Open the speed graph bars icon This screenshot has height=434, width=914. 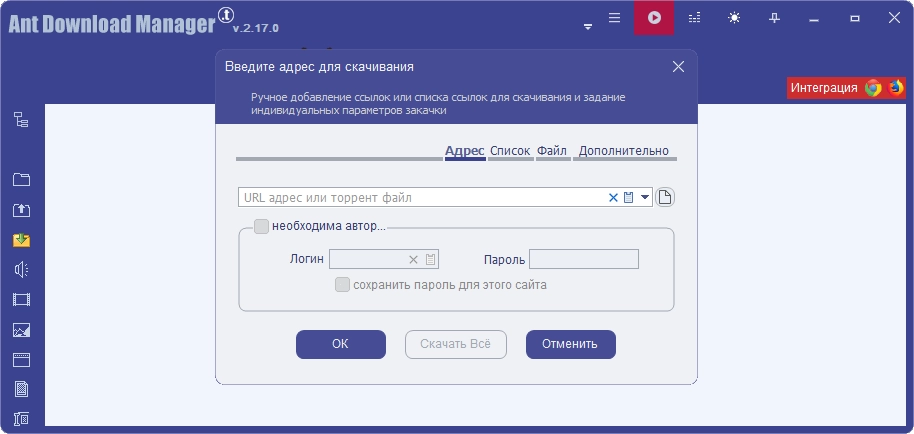tap(694, 18)
